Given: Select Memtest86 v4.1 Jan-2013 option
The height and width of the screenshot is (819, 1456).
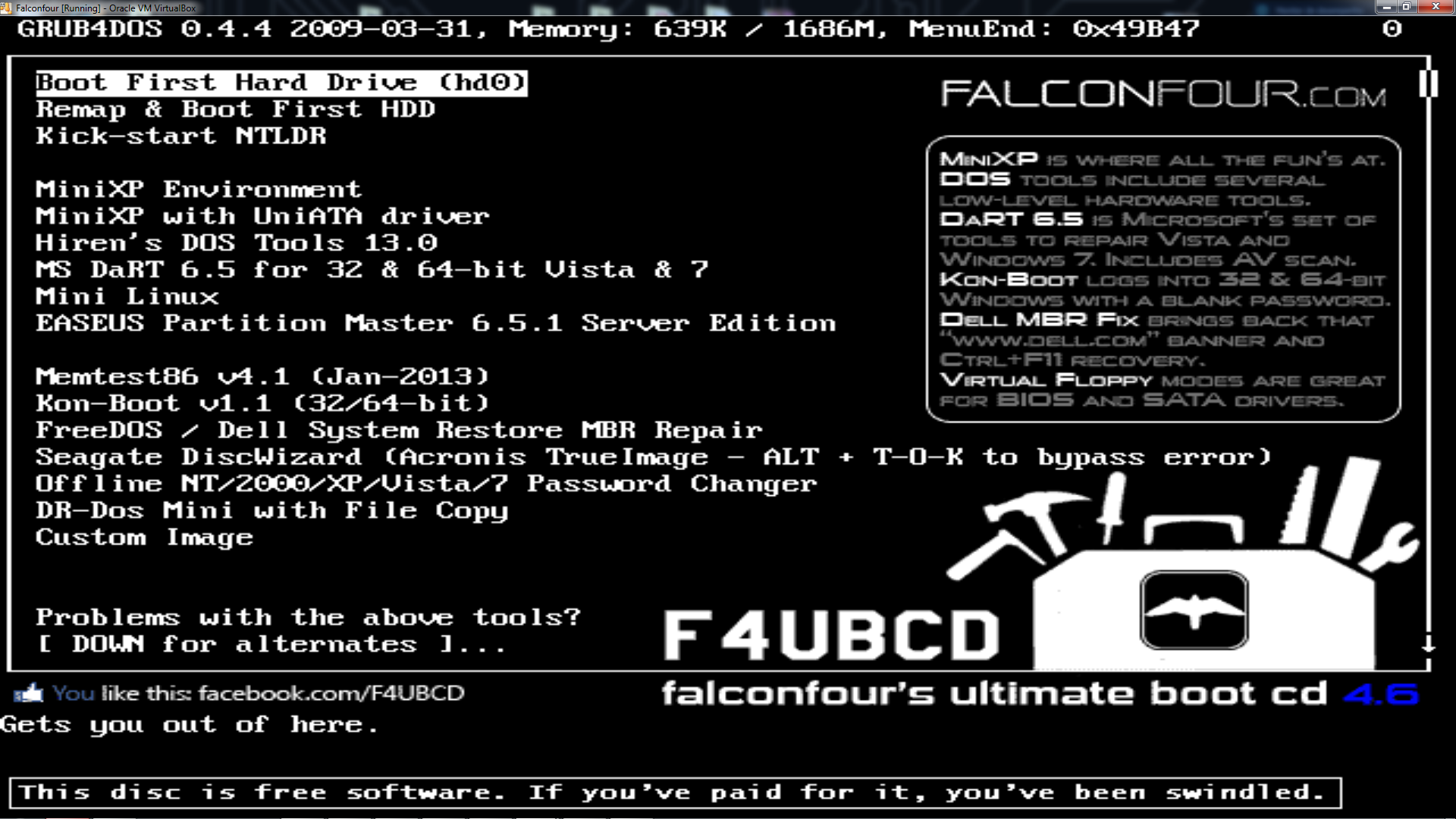Looking at the screenshot, I should pos(263,375).
